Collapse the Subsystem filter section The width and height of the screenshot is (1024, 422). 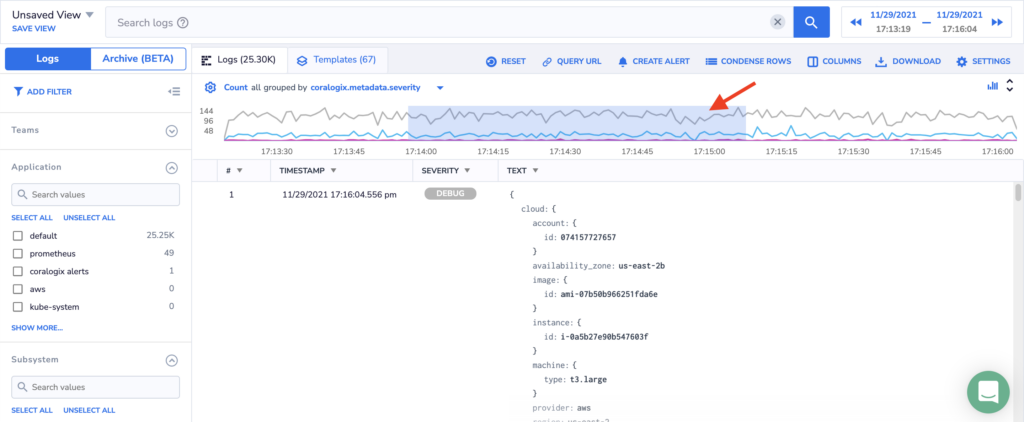pos(172,360)
